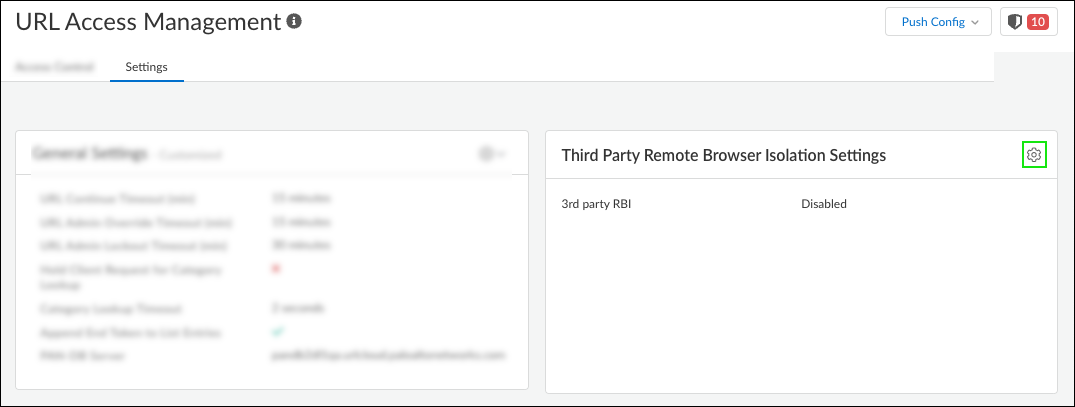Viewport: 1075px width, 407px height.
Task: Click the 3rd party RBI label
Action: [x=596, y=204]
